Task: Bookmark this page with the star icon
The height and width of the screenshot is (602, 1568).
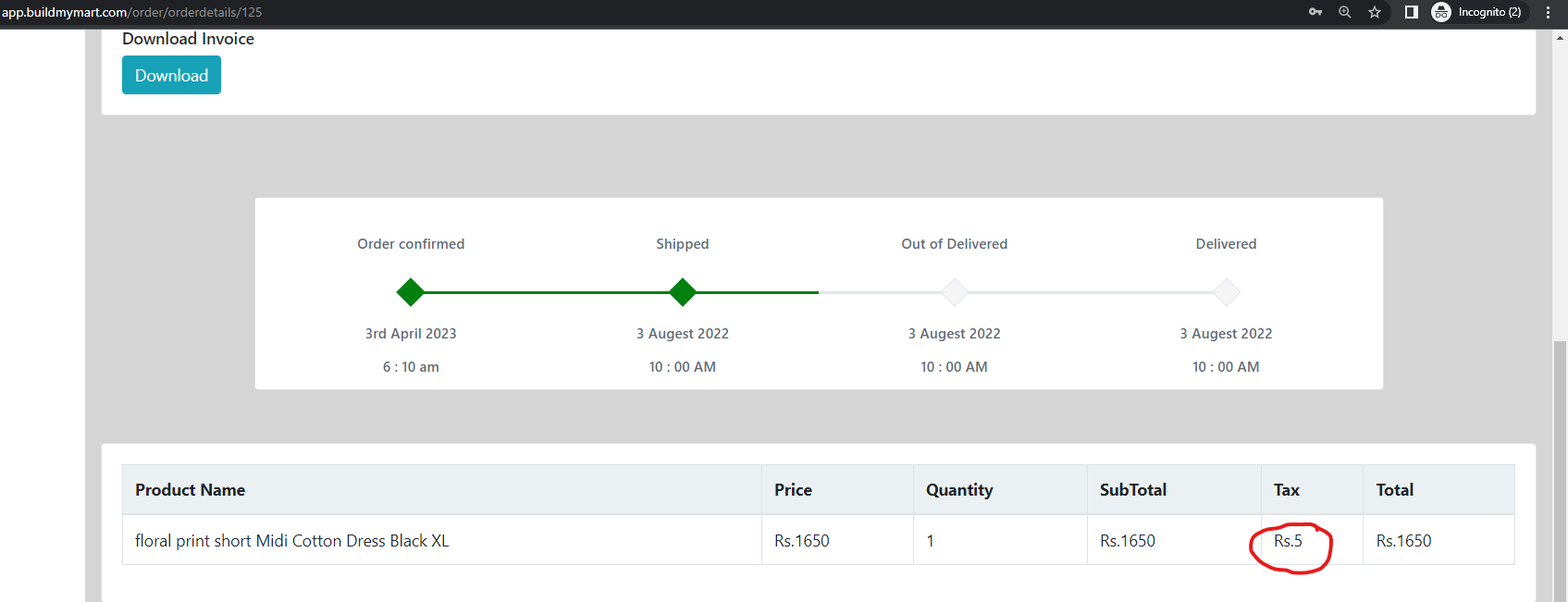Action: pos(1375,12)
